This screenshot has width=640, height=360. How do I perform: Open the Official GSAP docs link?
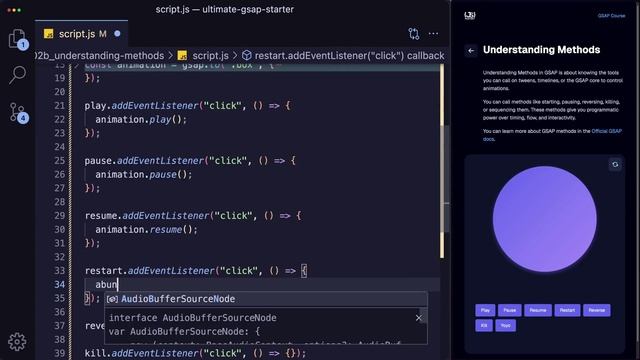607,131
